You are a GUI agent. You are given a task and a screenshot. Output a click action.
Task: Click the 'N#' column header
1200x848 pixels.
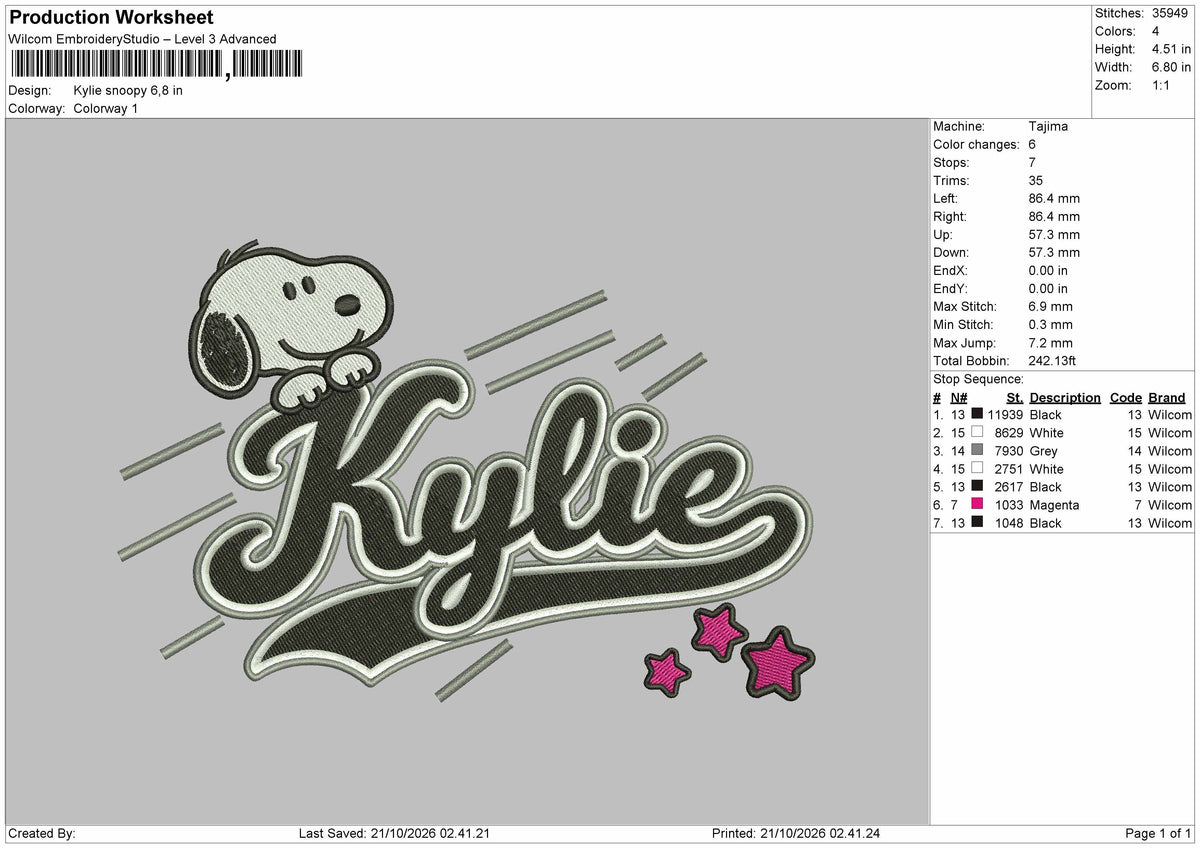point(958,397)
